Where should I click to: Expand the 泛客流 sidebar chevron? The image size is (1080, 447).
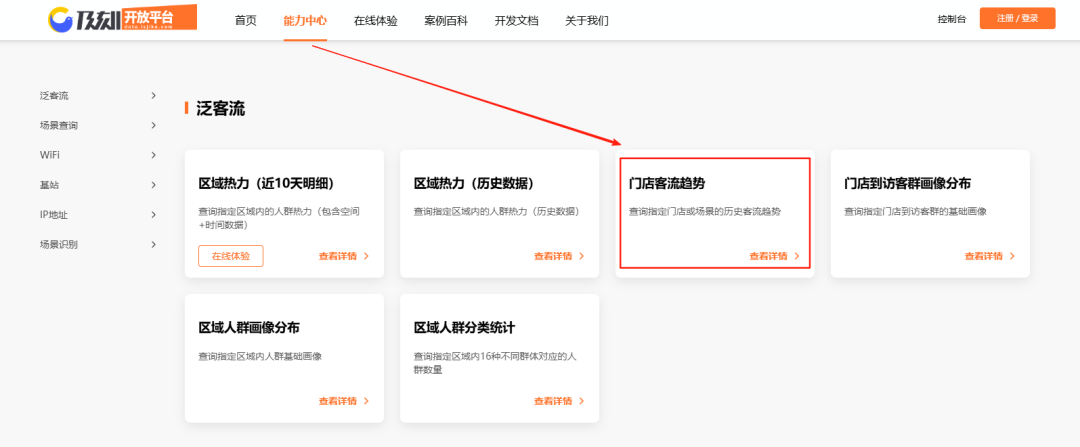pos(154,96)
